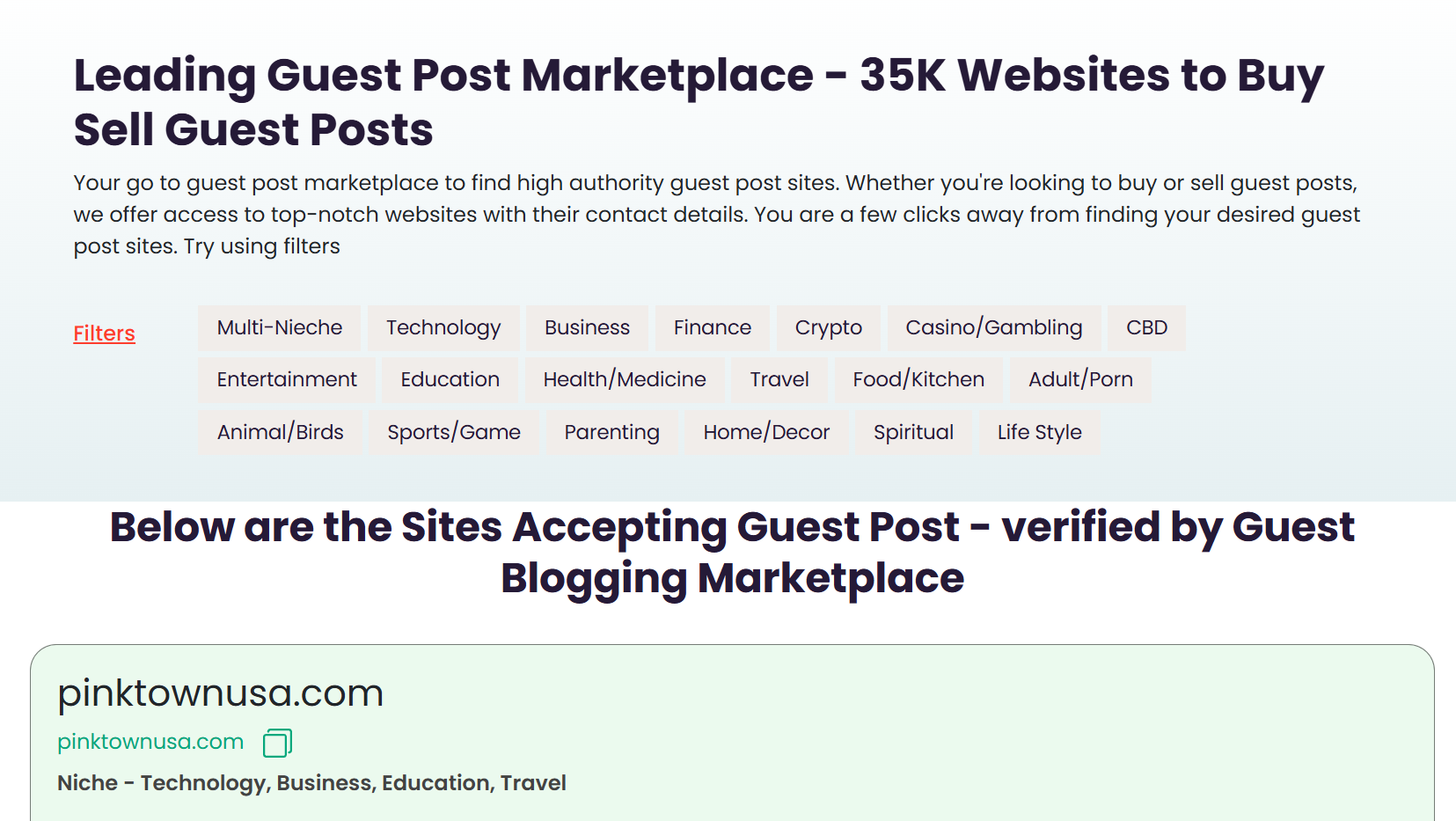Image resolution: width=1456 pixels, height=821 pixels.
Task: Click the copy URL icon beside pinktownusa.com
Action: [277, 743]
